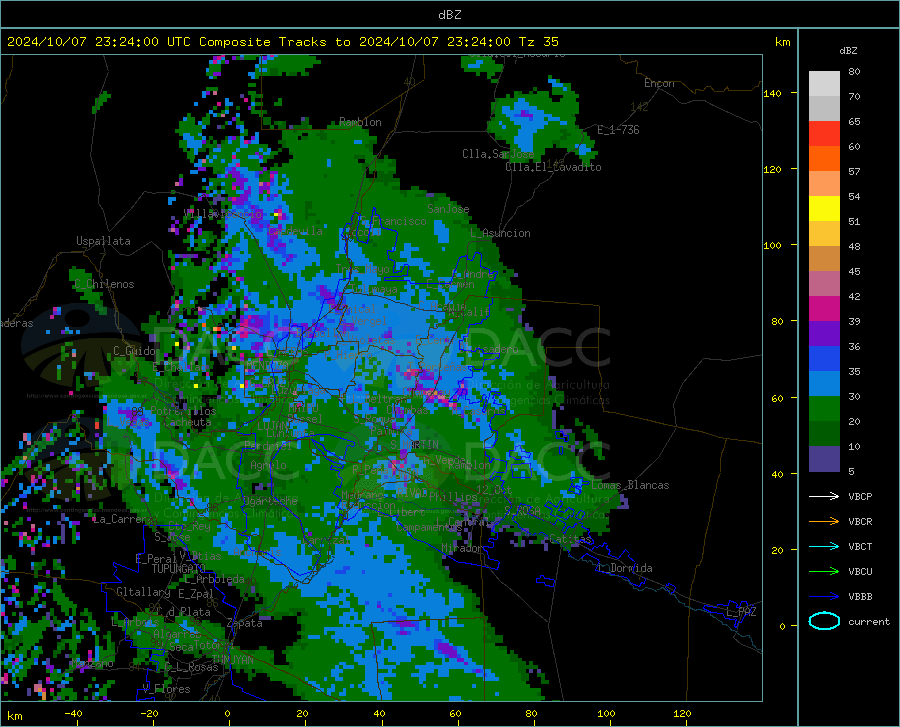Screen dimensions: 900x727
Task: Click the white VBCP arrow icon in legend
Action: click(x=824, y=496)
